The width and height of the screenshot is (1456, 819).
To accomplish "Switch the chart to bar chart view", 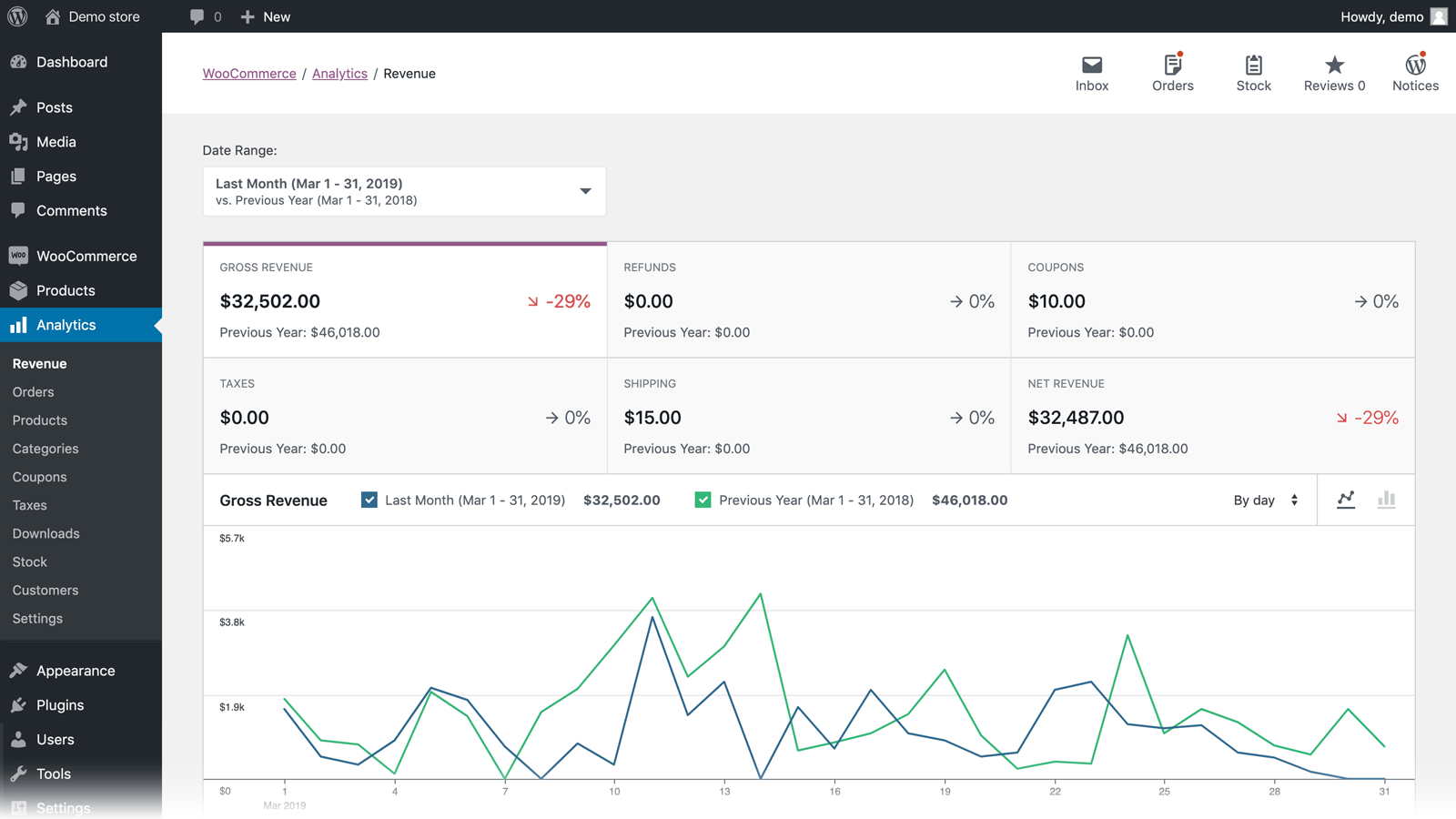I will pyautogui.click(x=1386, y=500).
